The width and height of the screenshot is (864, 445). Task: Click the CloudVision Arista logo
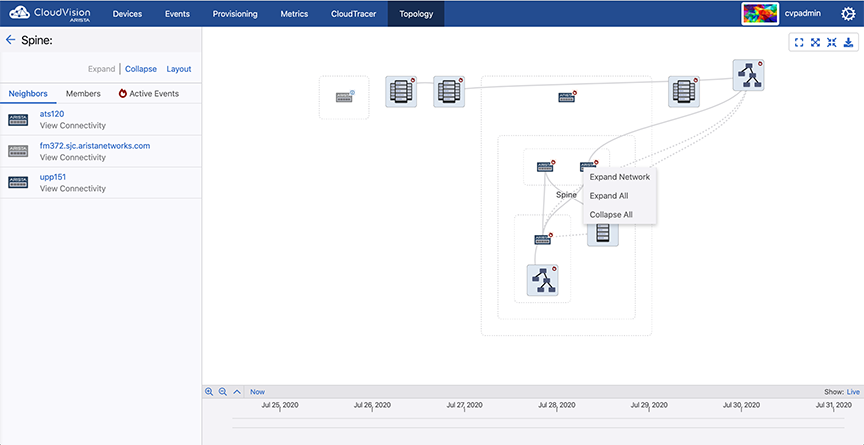point(50,13)
